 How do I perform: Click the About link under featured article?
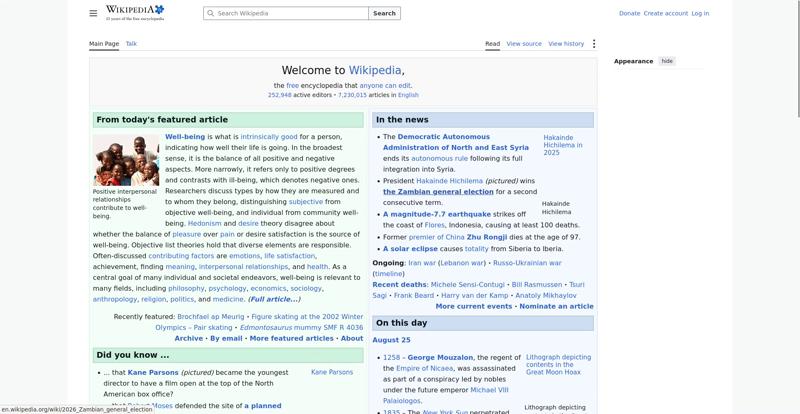coord(352,338)
